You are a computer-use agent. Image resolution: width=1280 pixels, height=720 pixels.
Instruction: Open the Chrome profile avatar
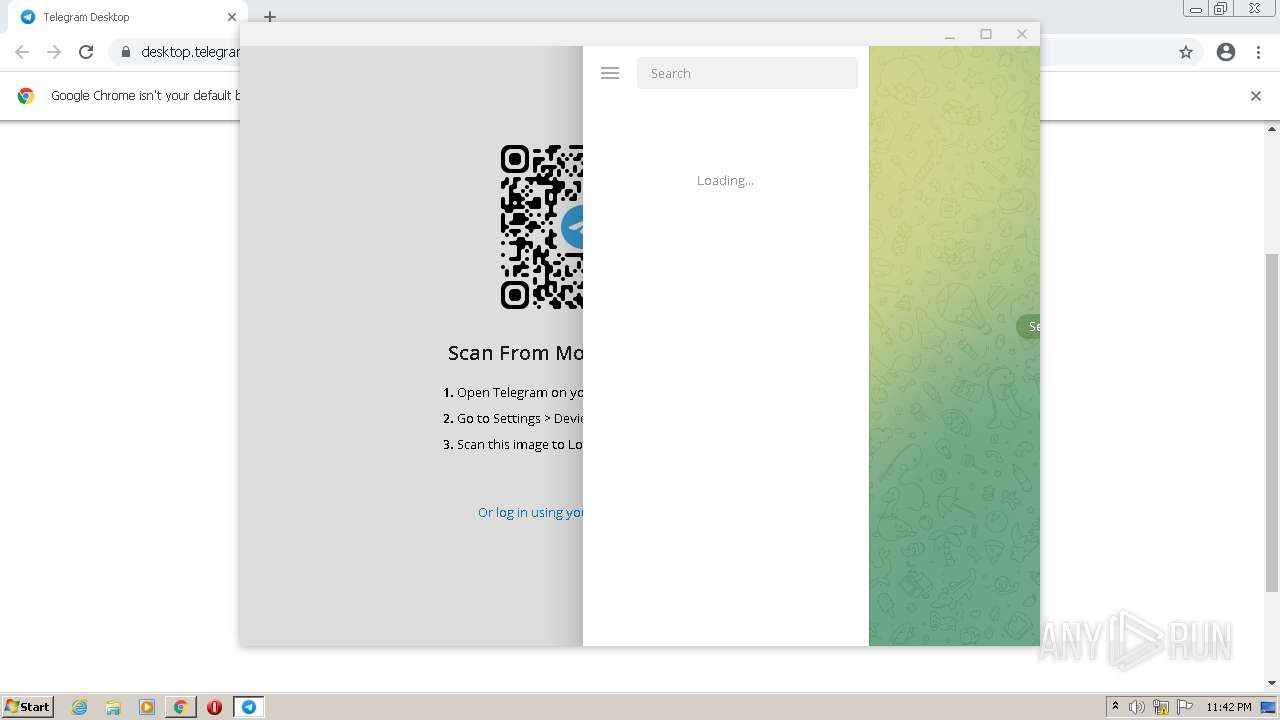[1226, 52]
